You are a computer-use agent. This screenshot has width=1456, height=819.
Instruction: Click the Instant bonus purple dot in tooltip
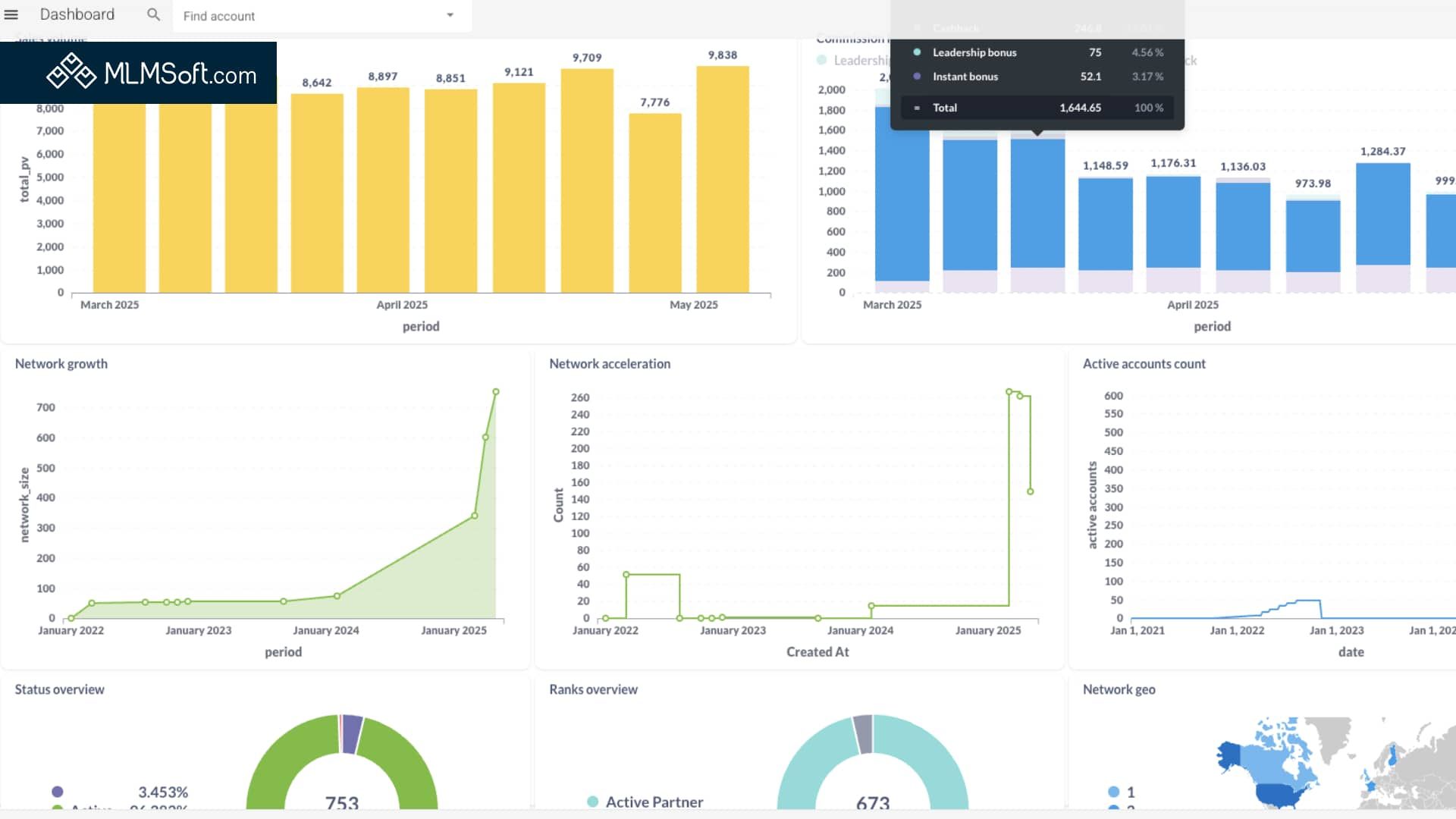pos(917,77)
